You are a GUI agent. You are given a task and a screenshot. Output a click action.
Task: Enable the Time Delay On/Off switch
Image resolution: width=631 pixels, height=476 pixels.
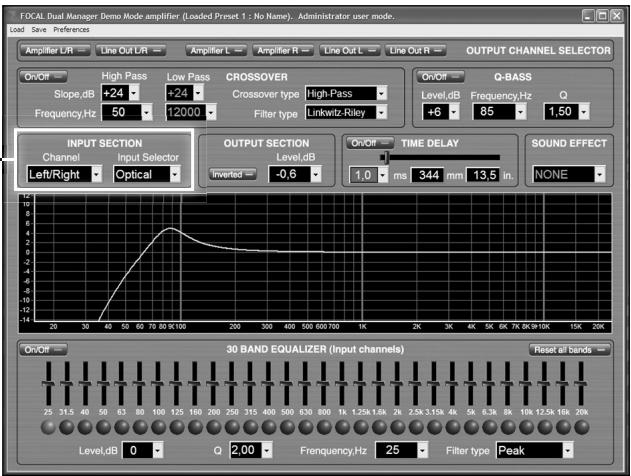(x=370, y=143)
